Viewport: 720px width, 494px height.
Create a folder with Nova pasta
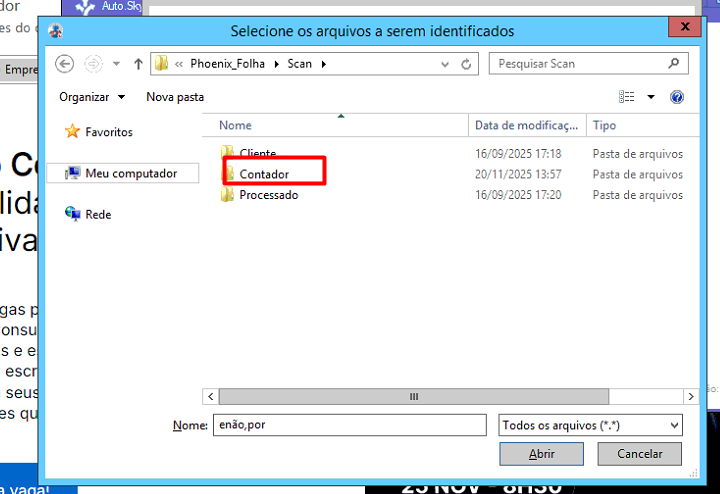[175, 97]
